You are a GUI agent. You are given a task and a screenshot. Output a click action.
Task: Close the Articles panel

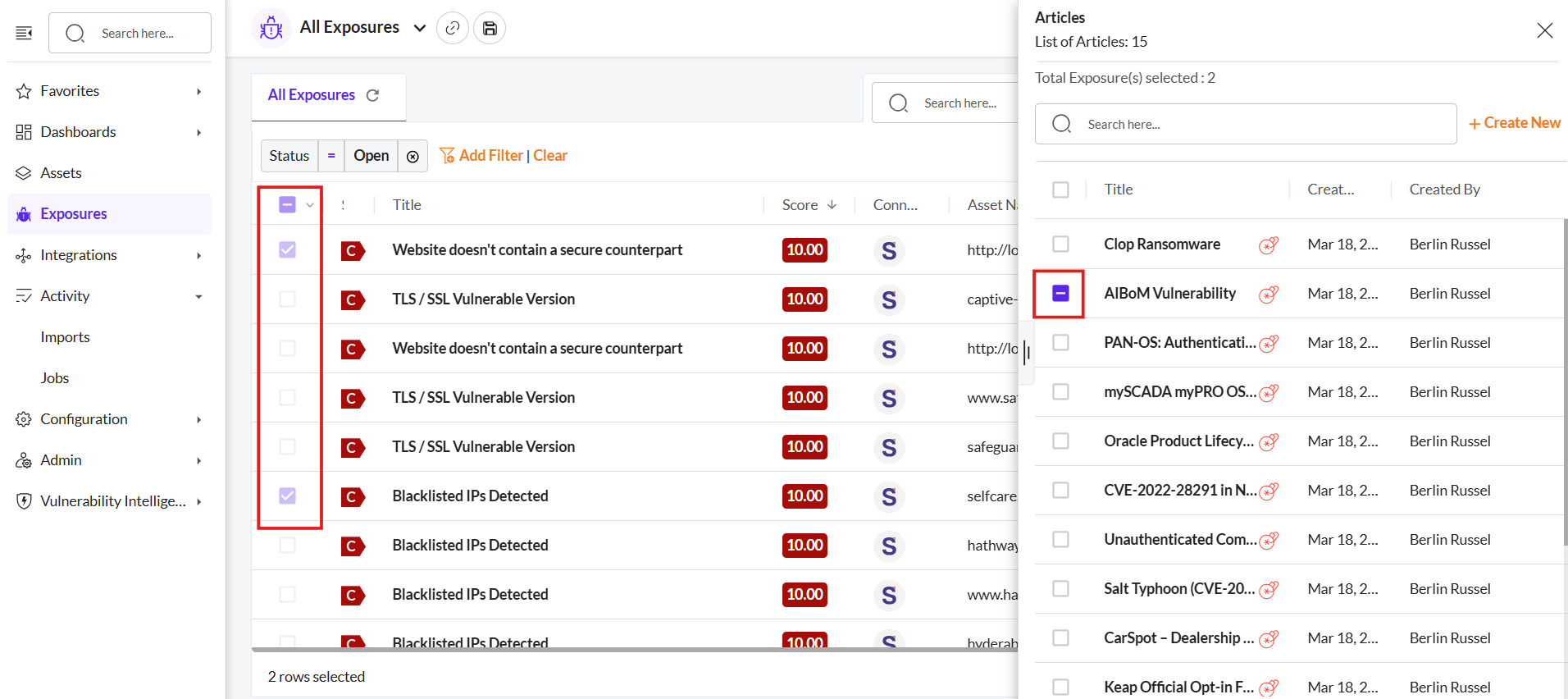pos(1544,30)
